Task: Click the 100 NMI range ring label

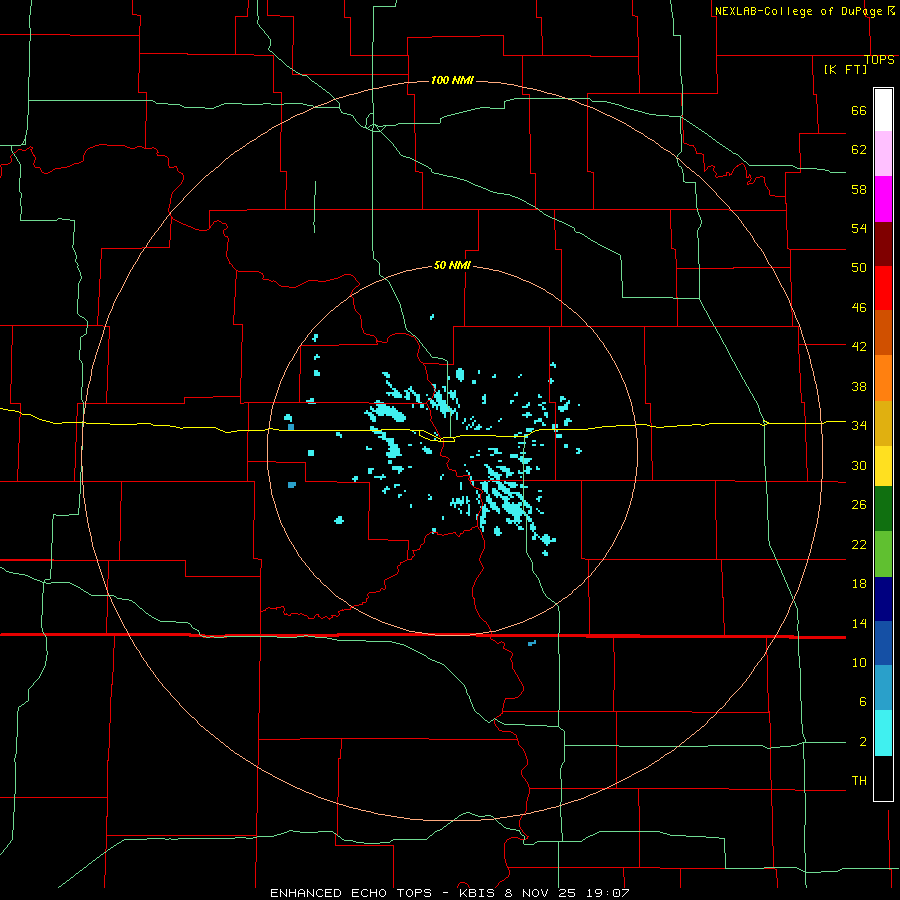Action: pos(452,80)
